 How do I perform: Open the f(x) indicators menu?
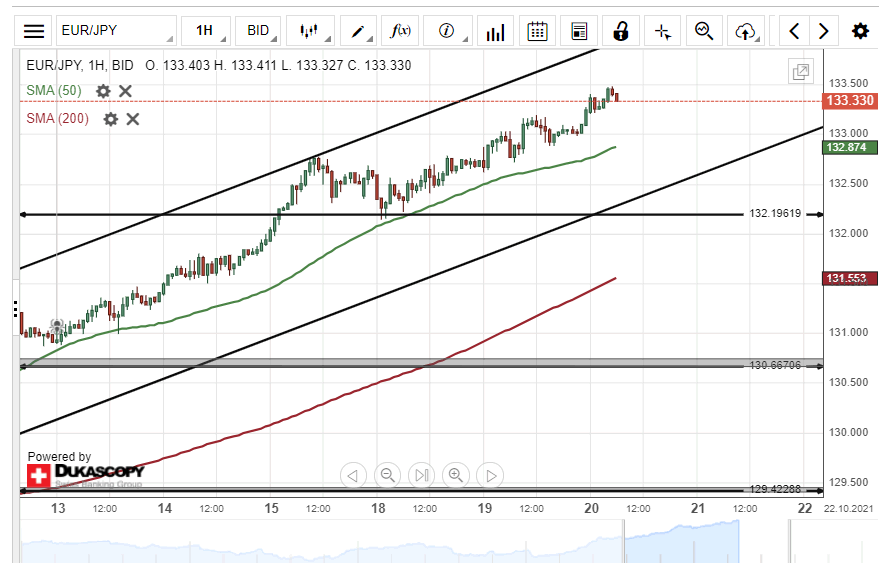click(x=401, y=31)
